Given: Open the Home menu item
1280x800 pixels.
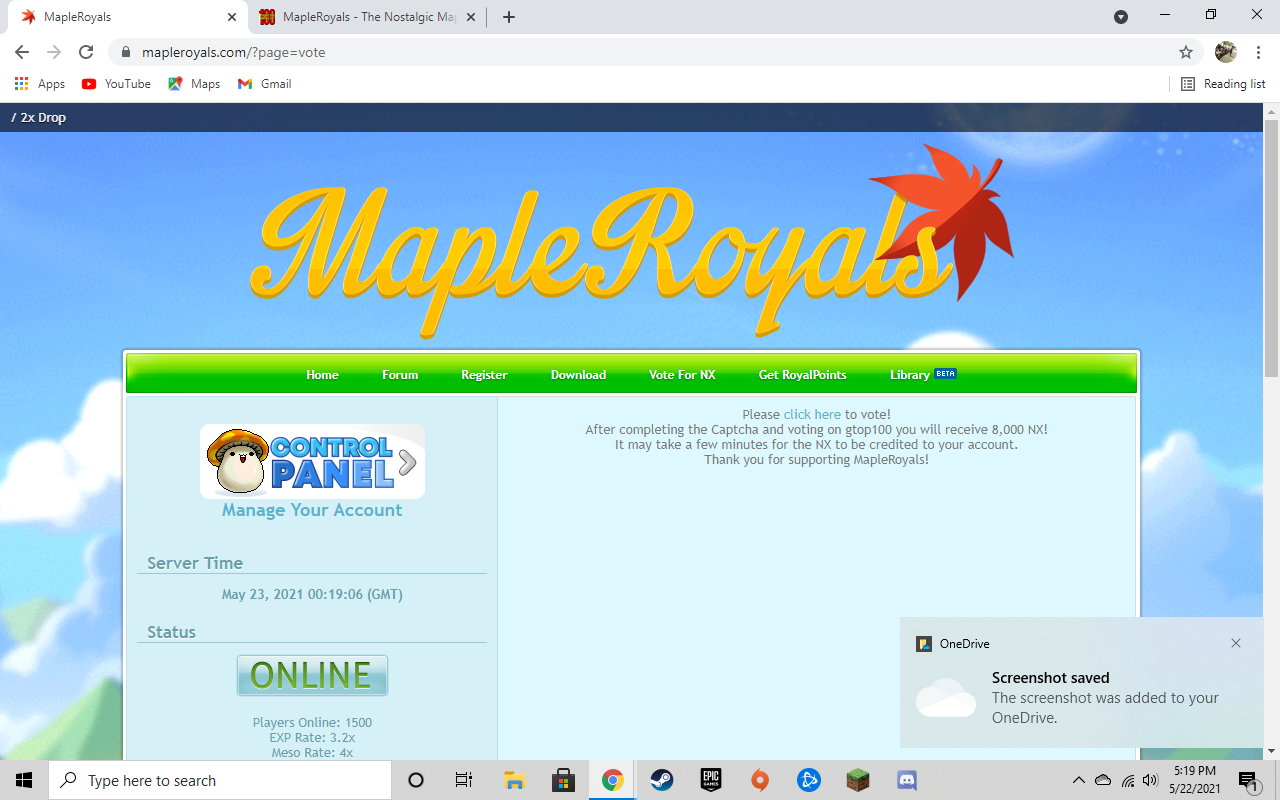Looking at the screenshot, I should tap(322, 375).
